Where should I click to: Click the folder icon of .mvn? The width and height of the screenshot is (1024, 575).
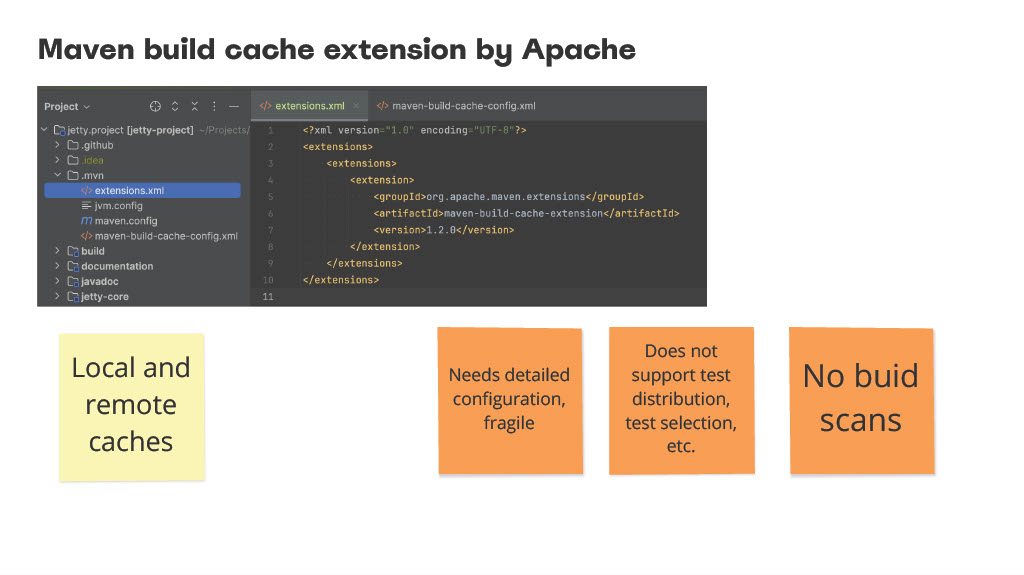click(73, 175)
